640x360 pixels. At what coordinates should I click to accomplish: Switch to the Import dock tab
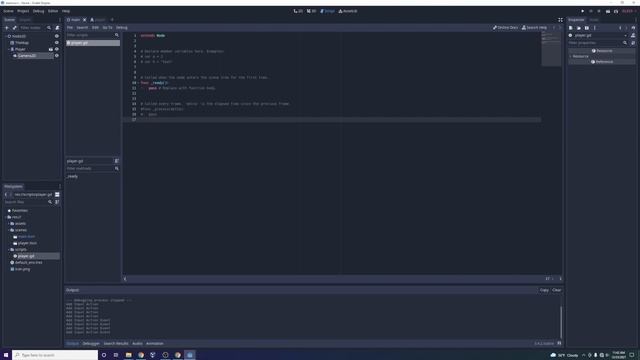25,20
